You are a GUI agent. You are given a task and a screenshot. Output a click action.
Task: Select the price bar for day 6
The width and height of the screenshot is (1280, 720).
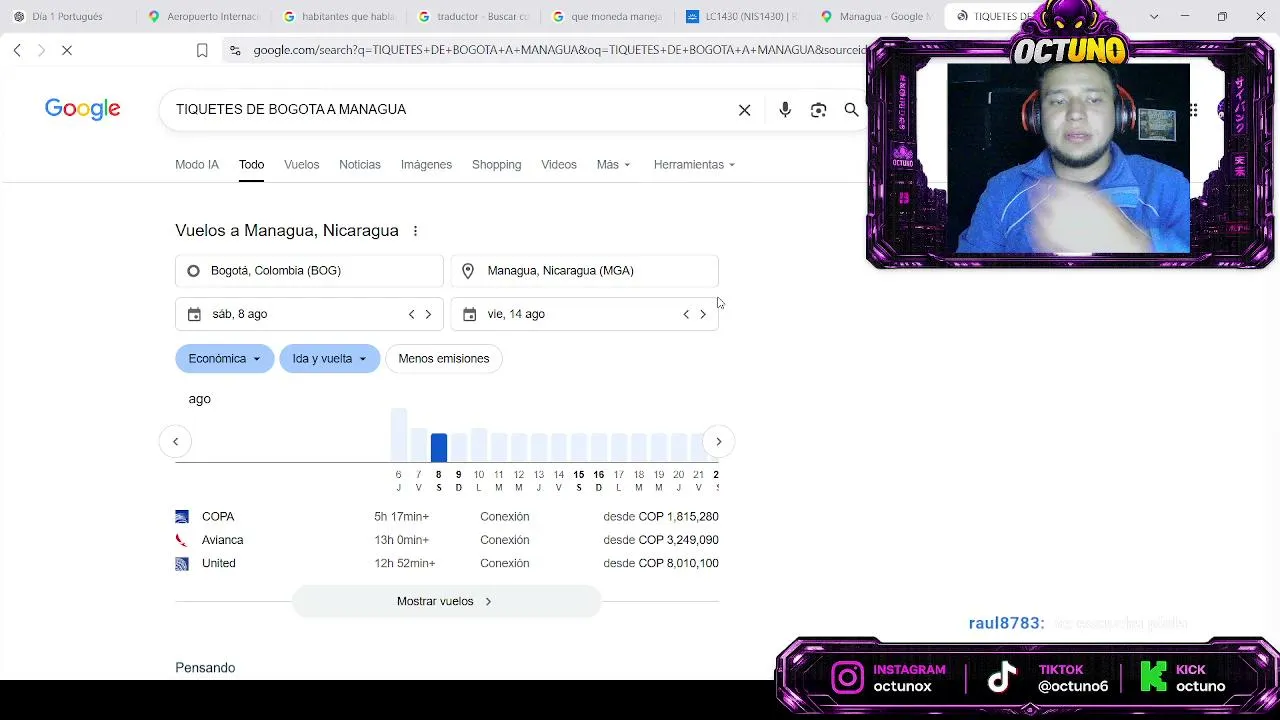click(x=399, y=435)
